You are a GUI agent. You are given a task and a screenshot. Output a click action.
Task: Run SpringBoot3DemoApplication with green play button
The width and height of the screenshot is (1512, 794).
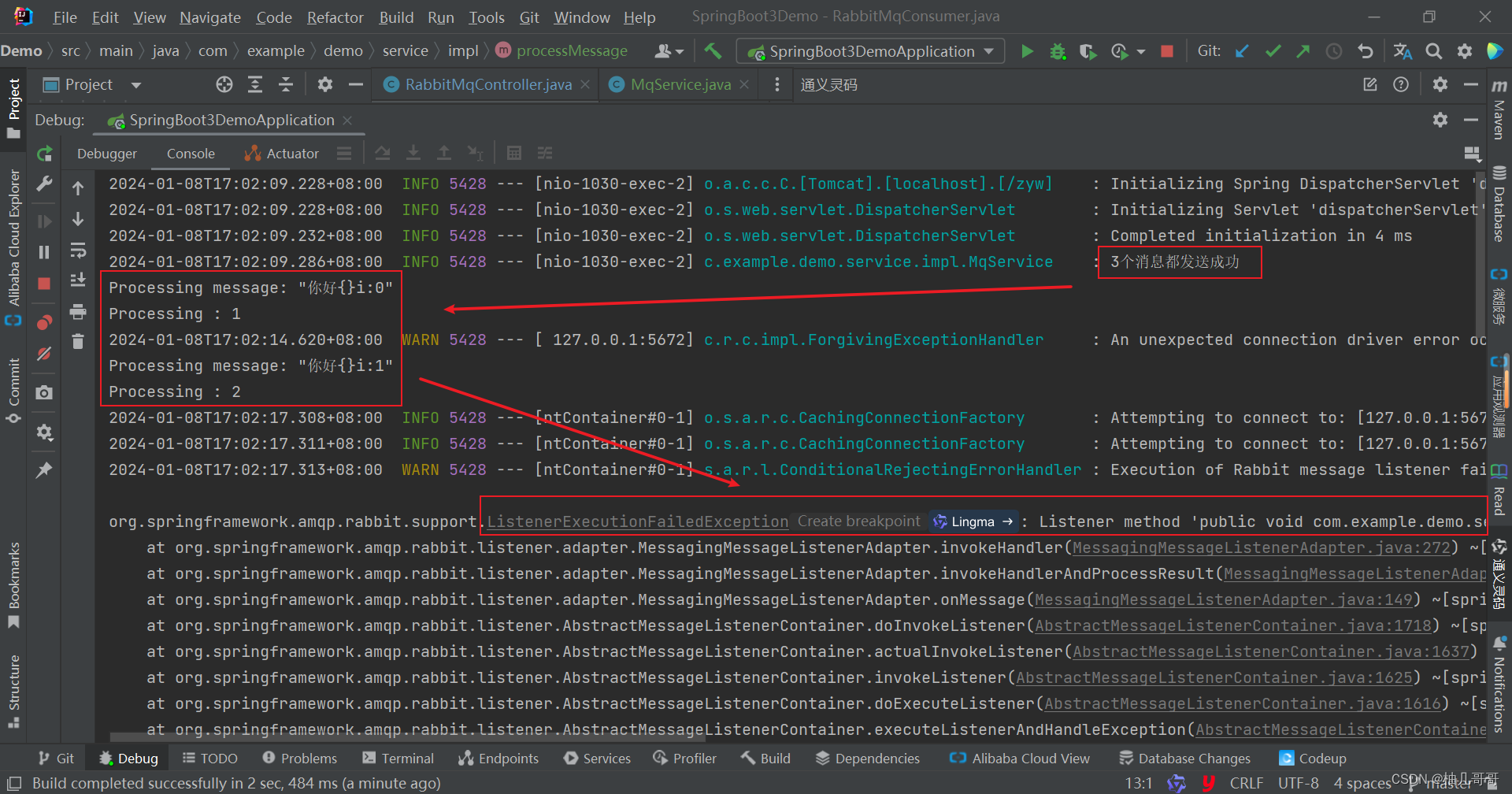click(1027, 51)
